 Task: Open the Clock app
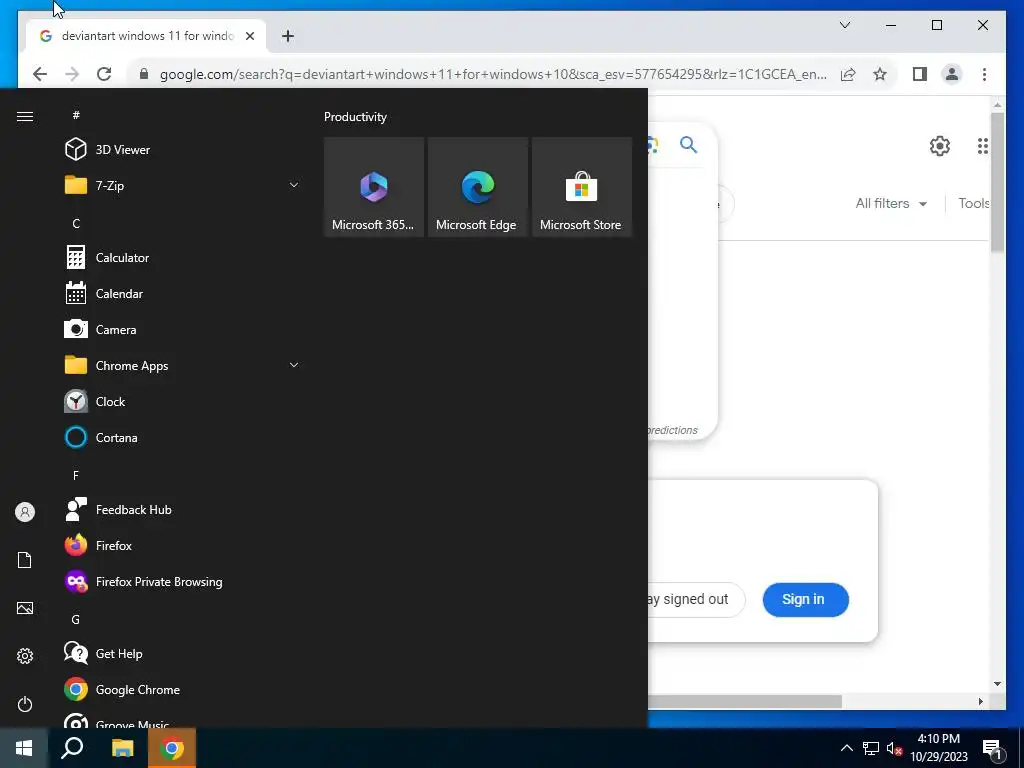pos(183,401)
